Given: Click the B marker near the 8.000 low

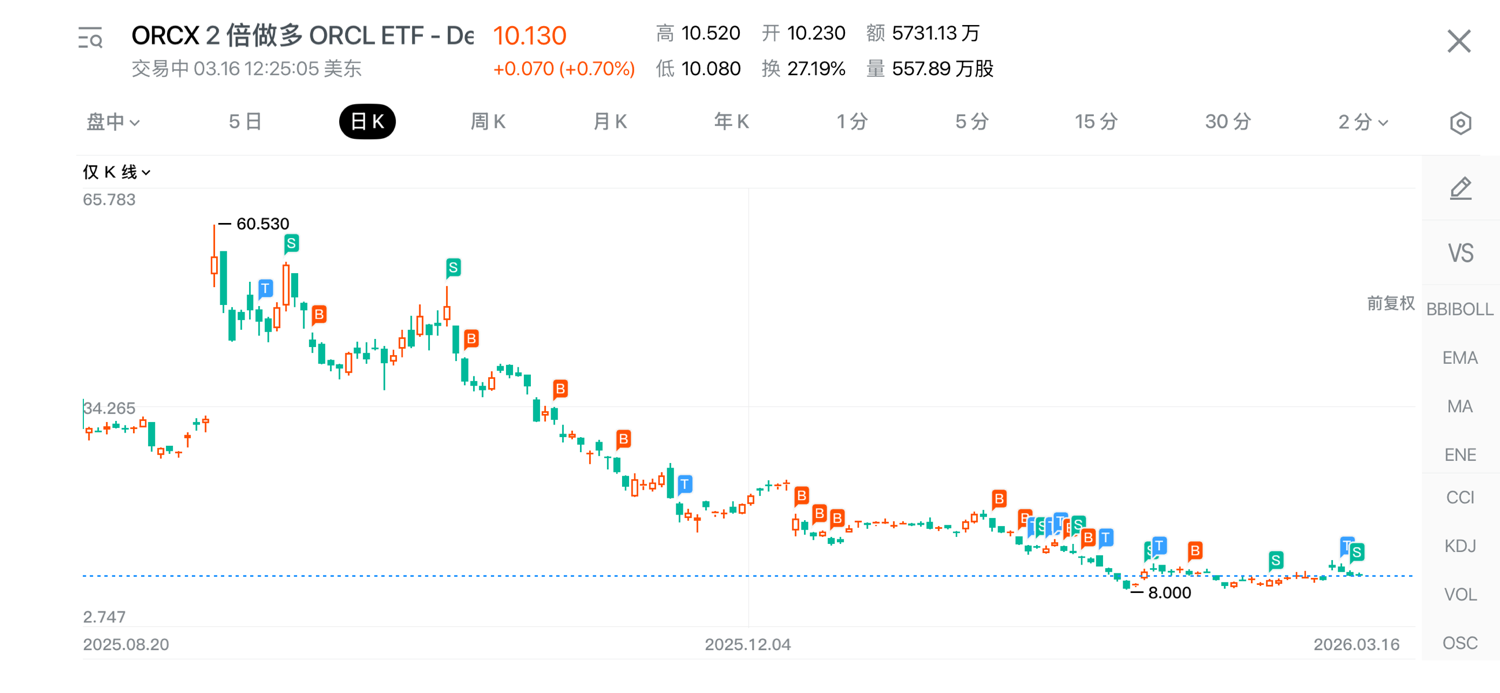Looking at the screenshot, I should tap(1194, 550).
